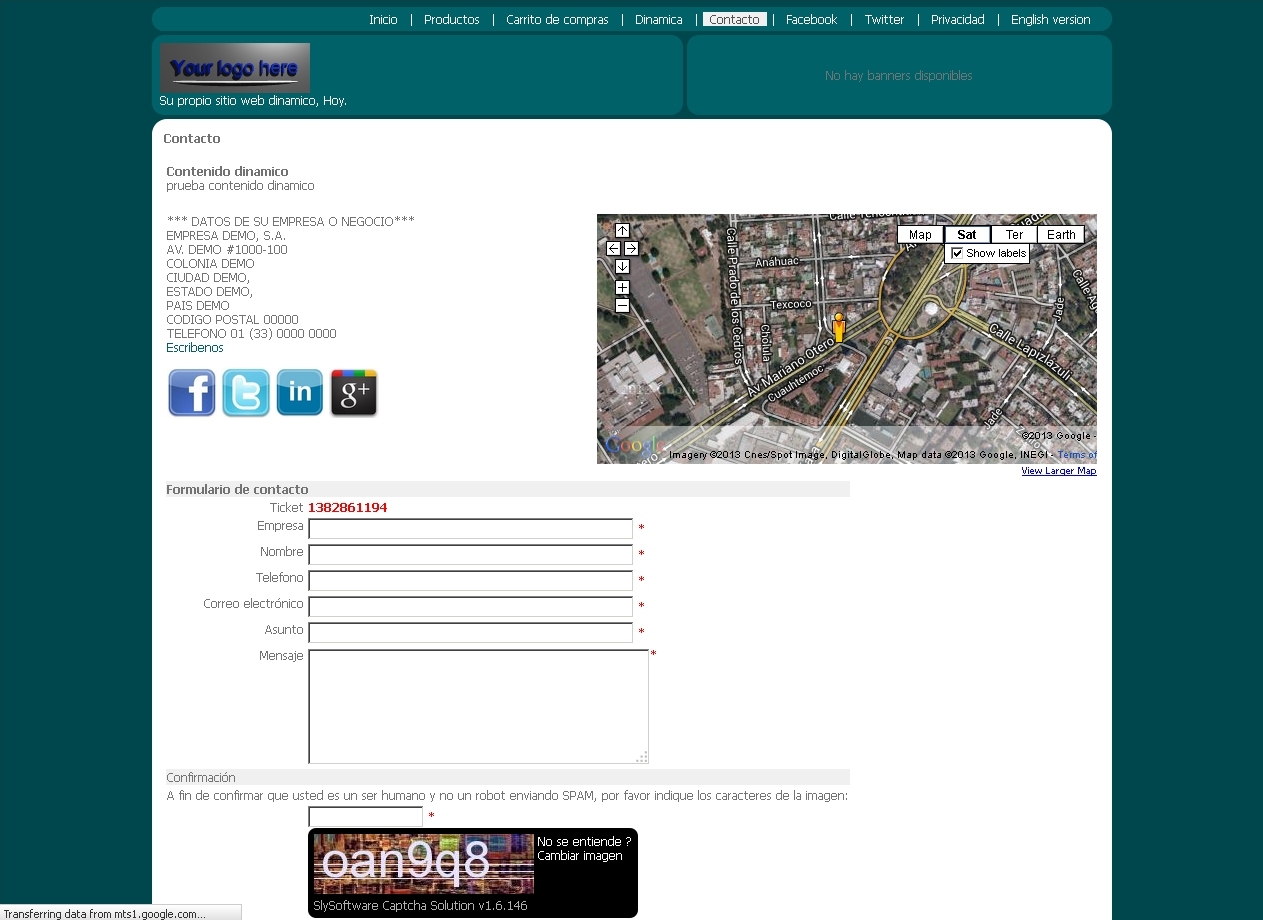Click the 'Transferring data' browser status bar
Image resolution: width=1263 pixels, height=920 pixels.
click(x=120, y=913)
